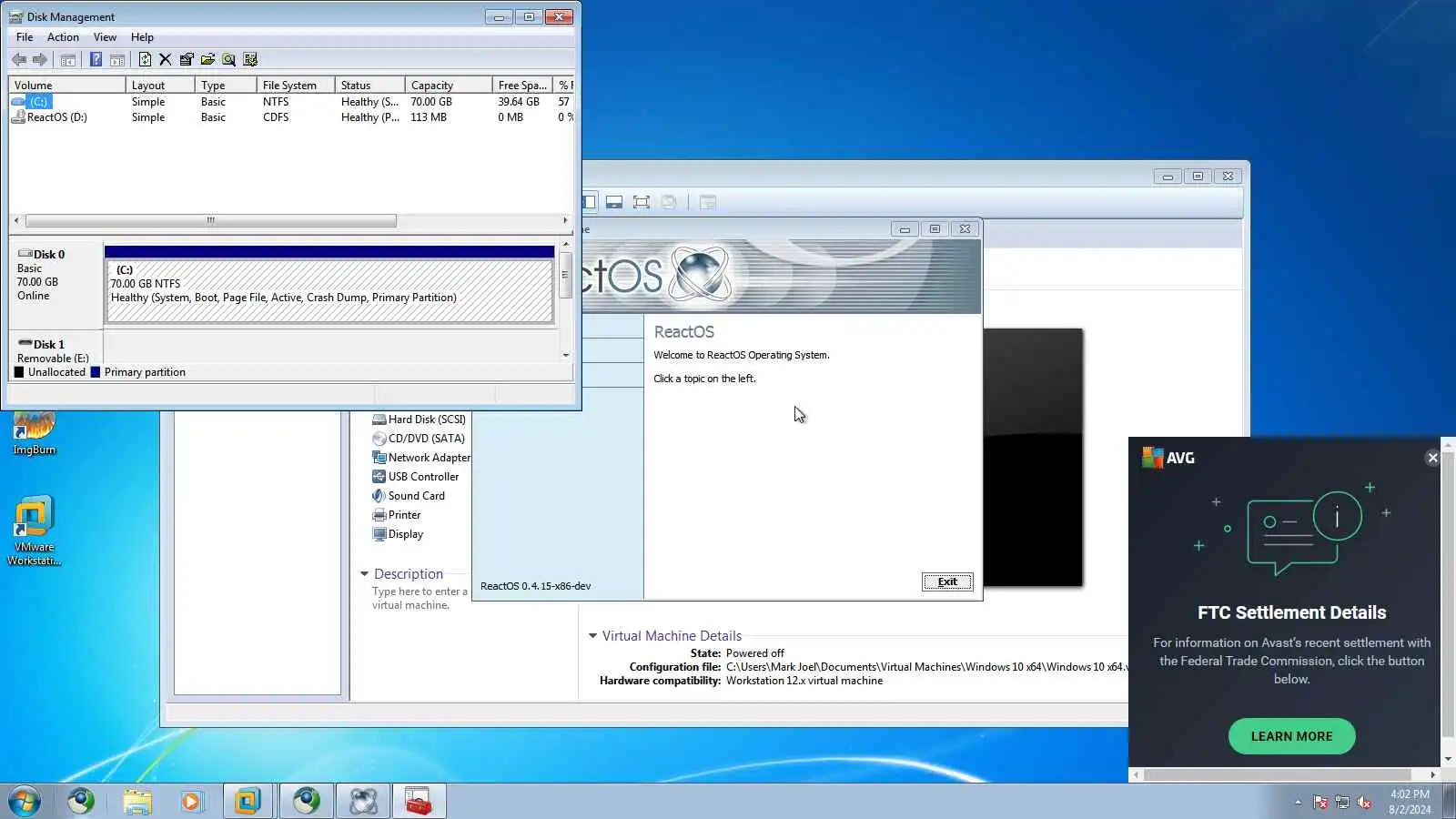The height and width of the screenshot is (819, 1456).
Task: Collapse the Description section in VMware
Action: pyautogui.click(x=364, y=574)
